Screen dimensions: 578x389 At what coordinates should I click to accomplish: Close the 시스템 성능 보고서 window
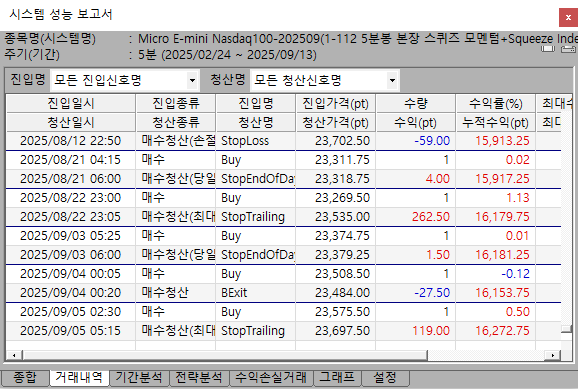pos(568,17)
